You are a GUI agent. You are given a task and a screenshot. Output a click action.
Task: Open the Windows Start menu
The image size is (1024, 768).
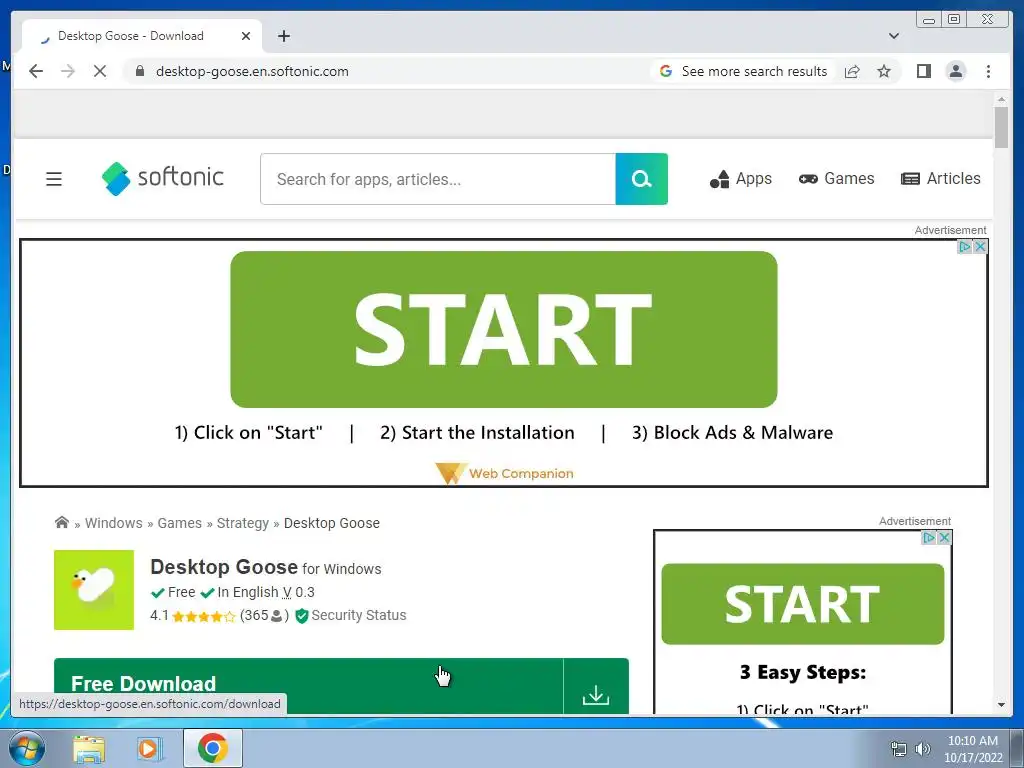pos(27,748)
